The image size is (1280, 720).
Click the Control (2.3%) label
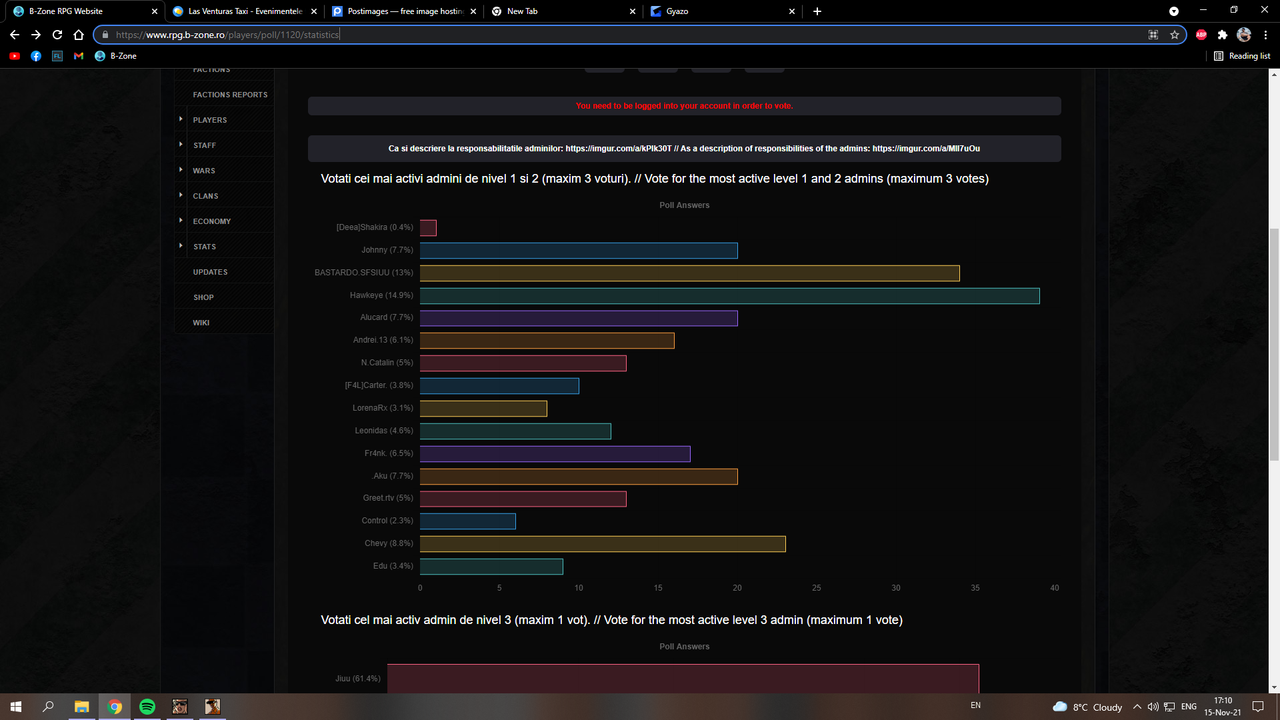tap(388, 521)
